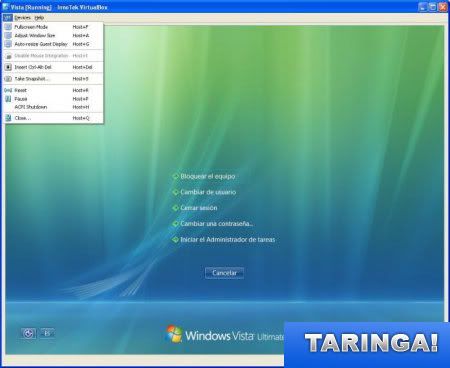Click the Pause icon in the menu

tap(8, 99)
